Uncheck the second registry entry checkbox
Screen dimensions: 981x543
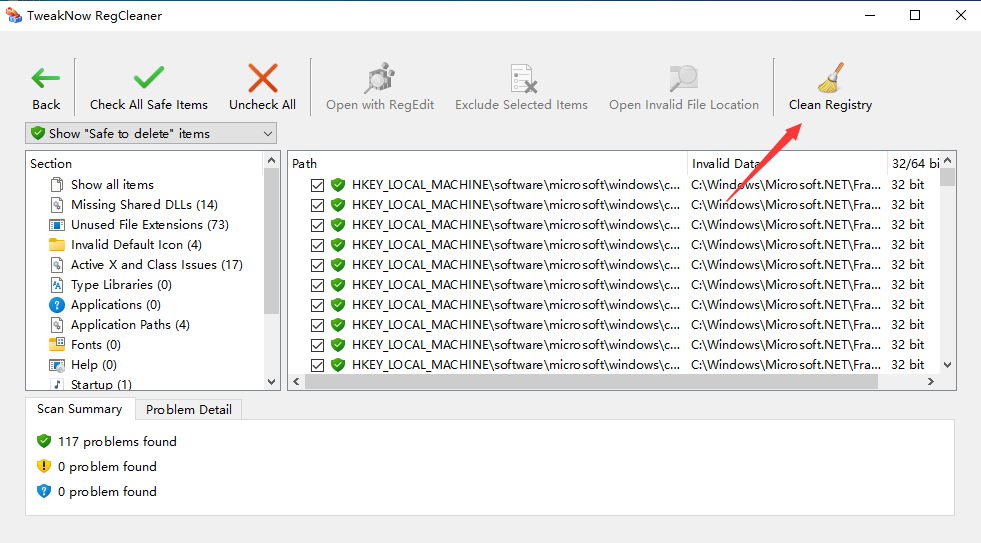point(317,205)
